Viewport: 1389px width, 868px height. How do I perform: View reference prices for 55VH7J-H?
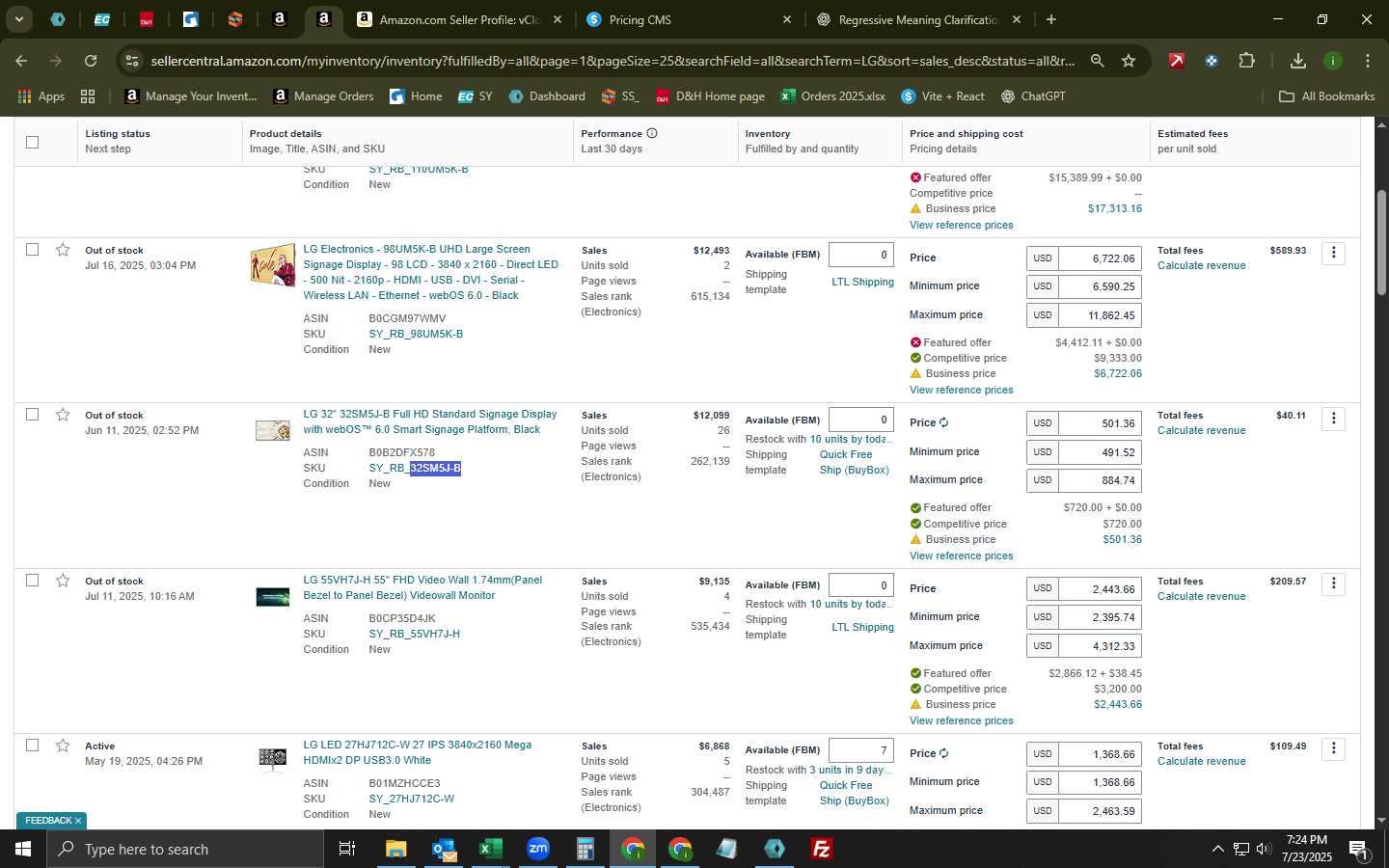tap(961, 720)
